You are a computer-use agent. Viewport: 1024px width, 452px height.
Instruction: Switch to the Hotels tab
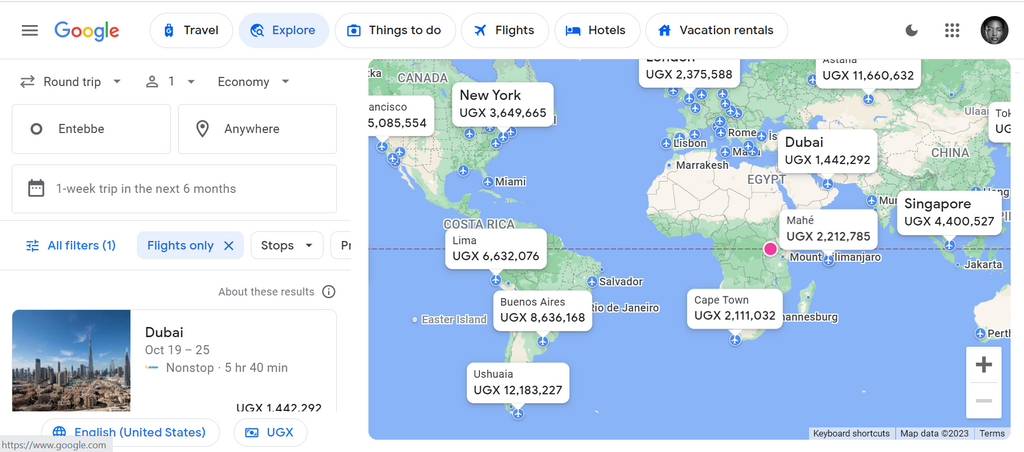point(595,30)
